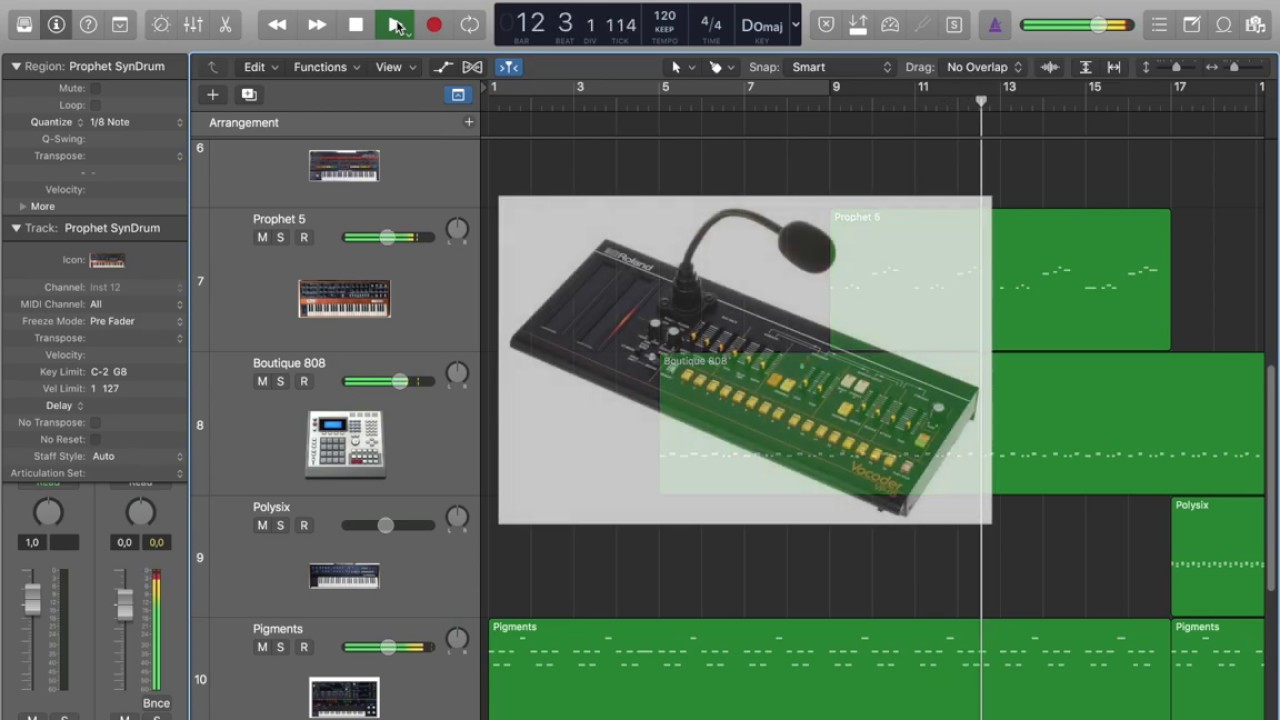1280x720 pixels.
Task: Click the Boutique 808 drum machine icon
Action: (344, 443)
